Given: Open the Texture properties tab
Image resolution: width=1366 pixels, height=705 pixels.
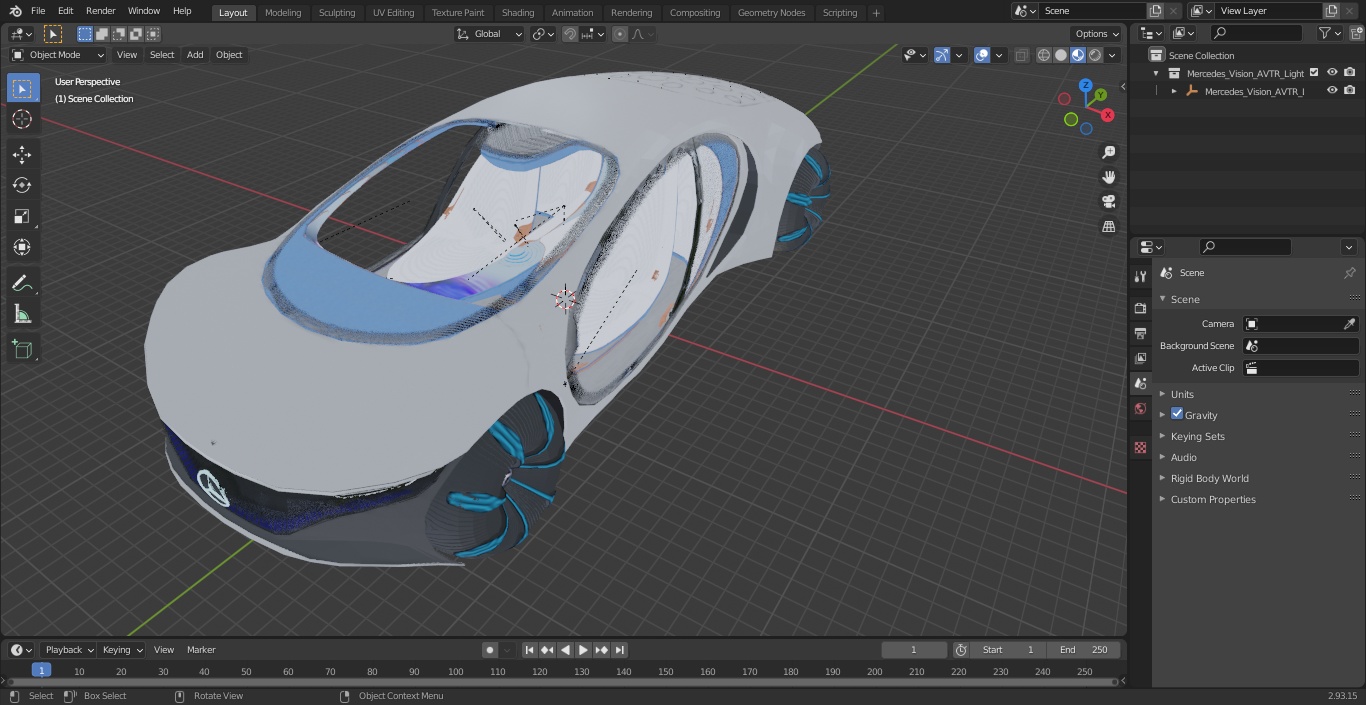Looking at the screenshot, I should pos(1140,447).
